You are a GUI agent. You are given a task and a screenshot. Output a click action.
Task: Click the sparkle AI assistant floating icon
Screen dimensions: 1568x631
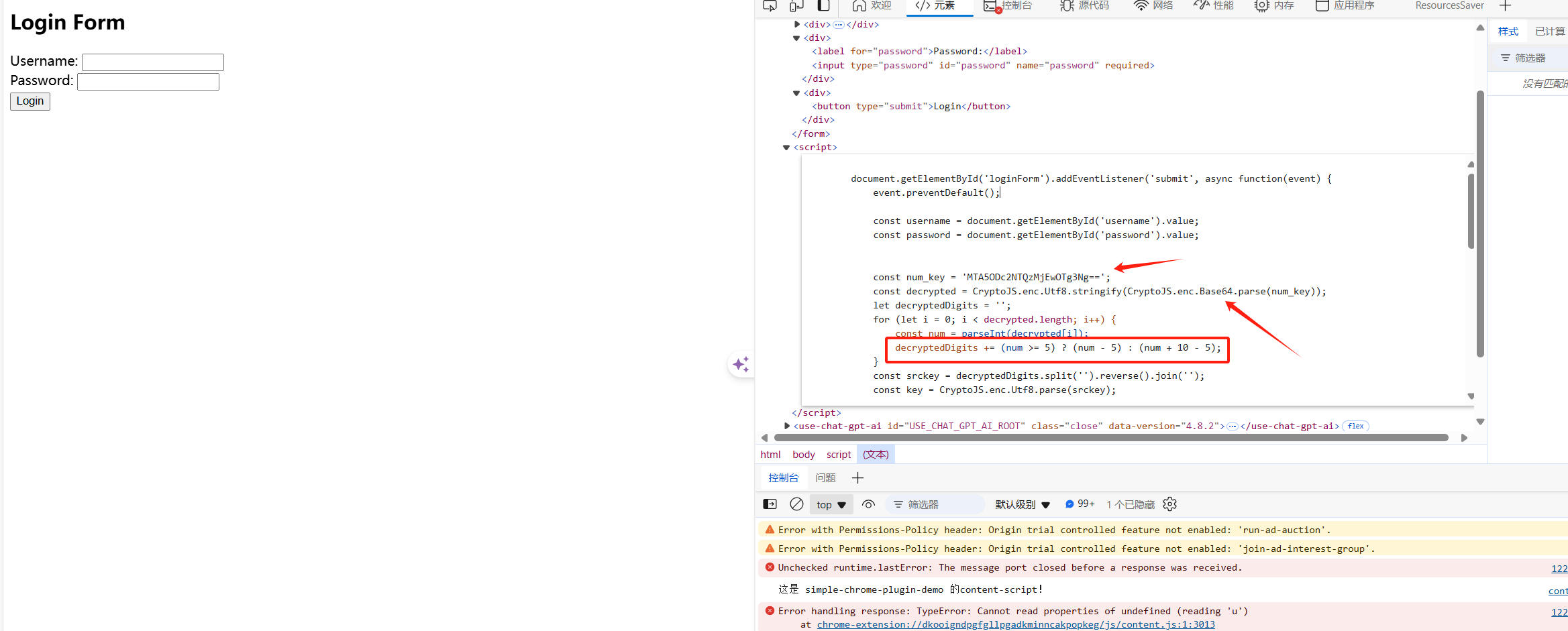(x=741, y=364)
